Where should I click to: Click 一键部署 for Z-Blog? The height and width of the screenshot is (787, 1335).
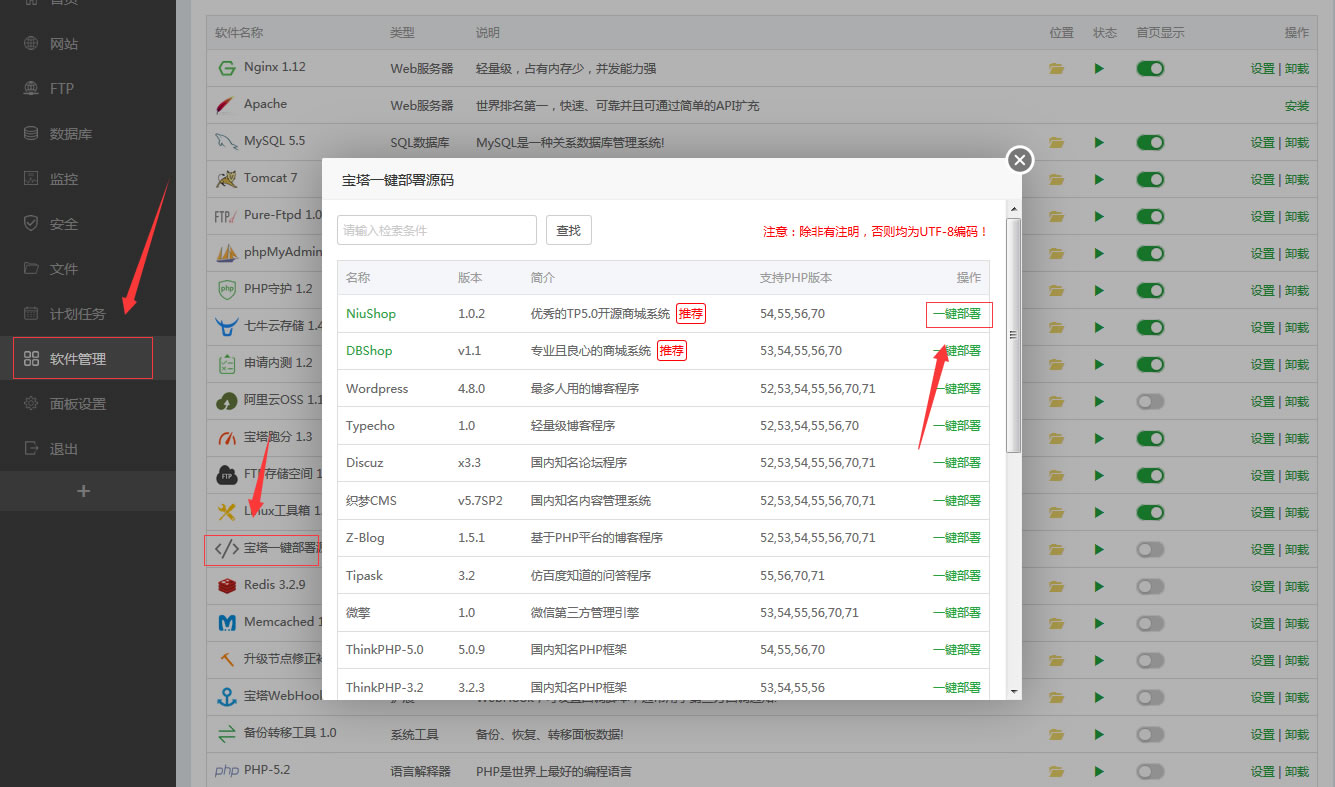(957, 537)
